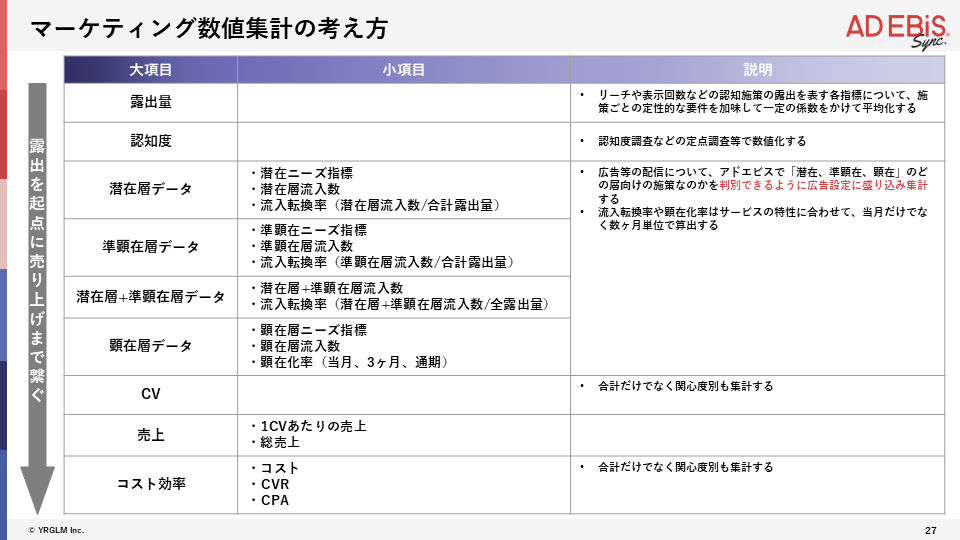Click the 準顕在層データ row label

[151, 247]
